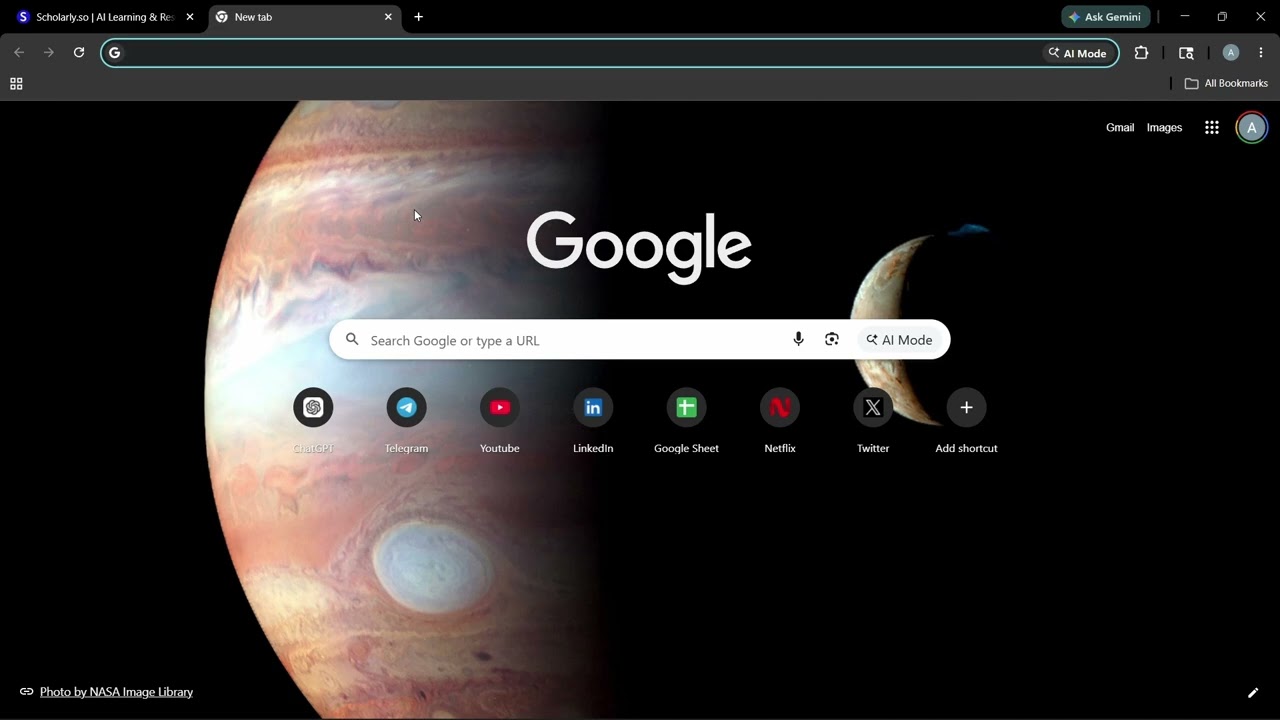Open Chrome profile avatar in toolbar
This screenshot has width=1280, height=720.
[1231, 53]
